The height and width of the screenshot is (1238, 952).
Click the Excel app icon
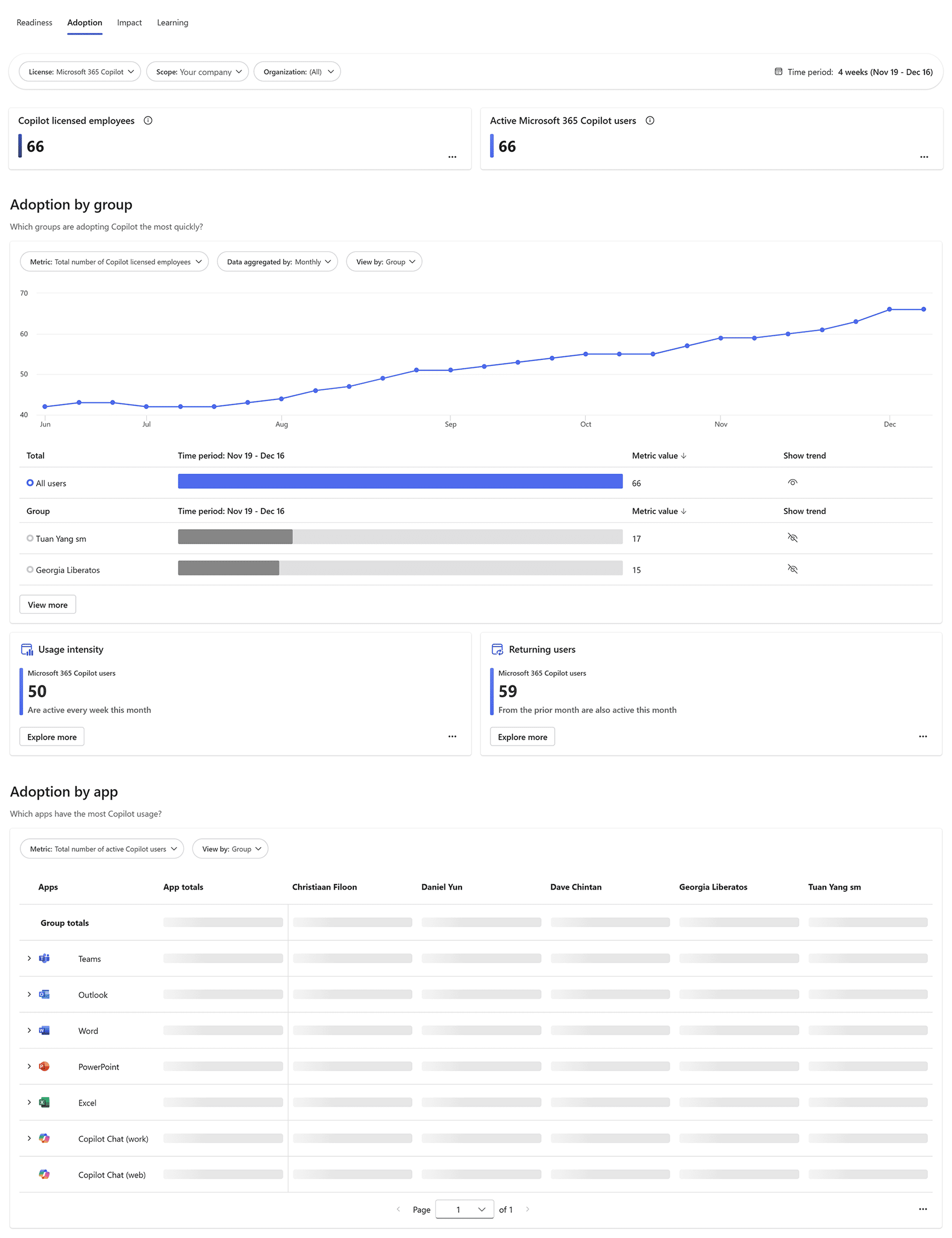[44, 1102]
